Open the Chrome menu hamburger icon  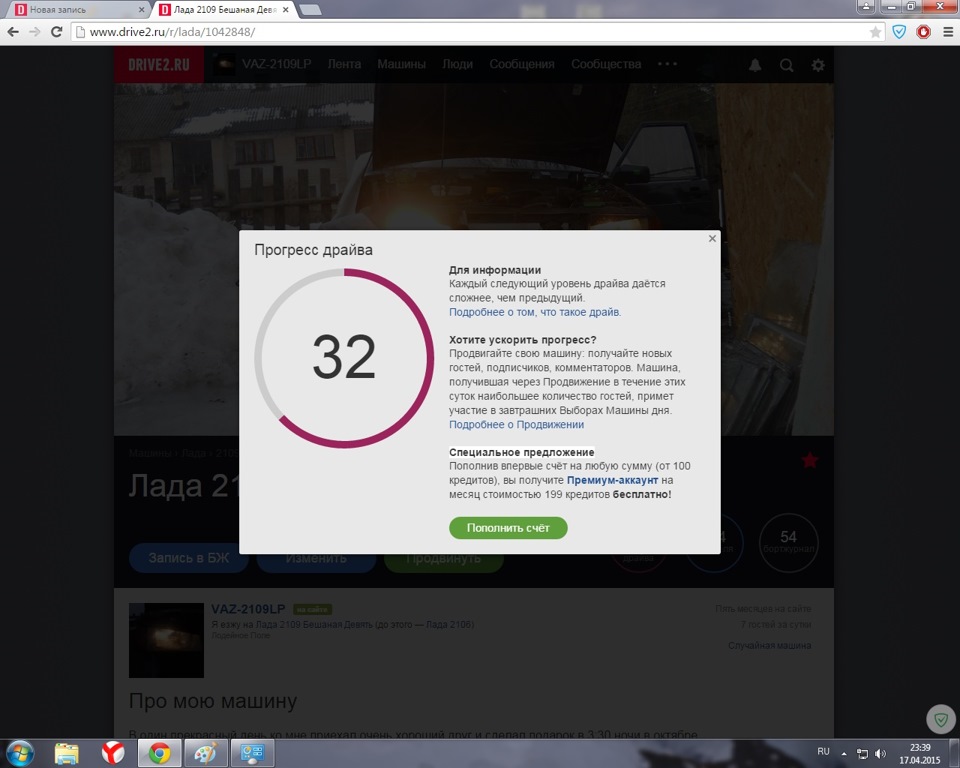point(948,32)
